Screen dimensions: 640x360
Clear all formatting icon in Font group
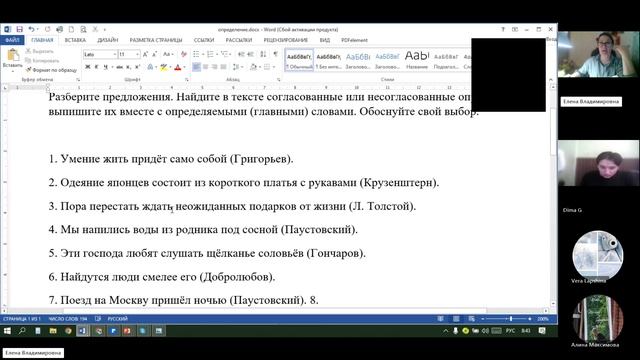184,54
